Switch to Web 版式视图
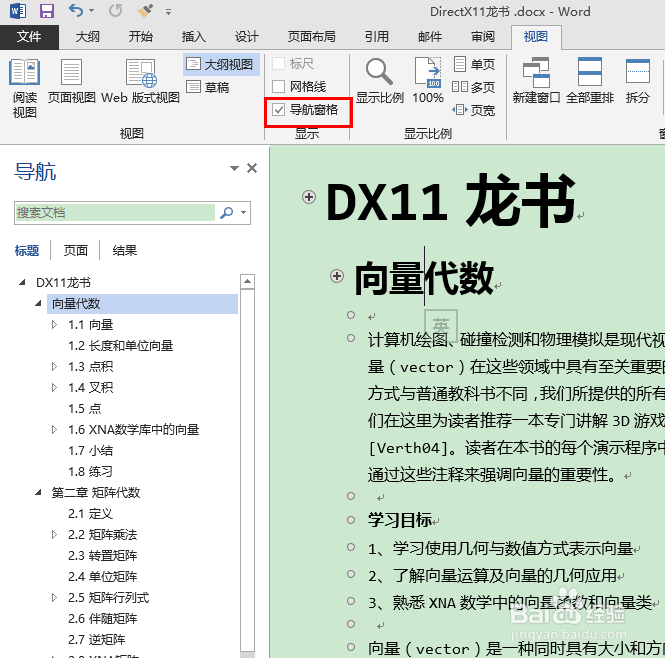Image resolution: width=665 pixels, height=658 pixels. 140,81
